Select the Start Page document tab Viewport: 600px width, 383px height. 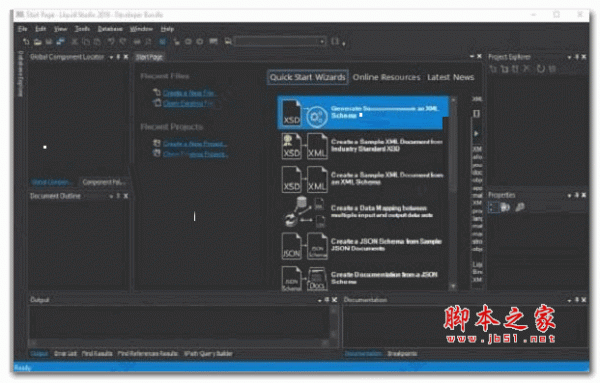click(x=149, y=57)
